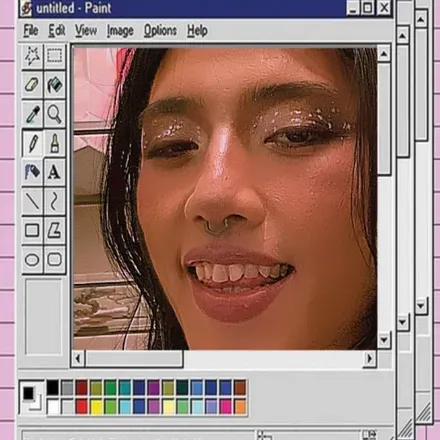Open the Options menu
The width and height of the screenshot is (440, 440).
(160, 31)
